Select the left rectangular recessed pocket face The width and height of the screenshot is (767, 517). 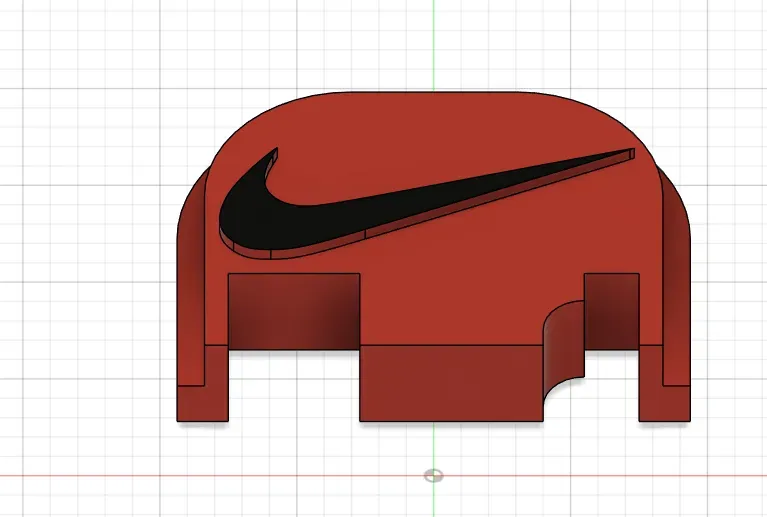tap(294, 311)
